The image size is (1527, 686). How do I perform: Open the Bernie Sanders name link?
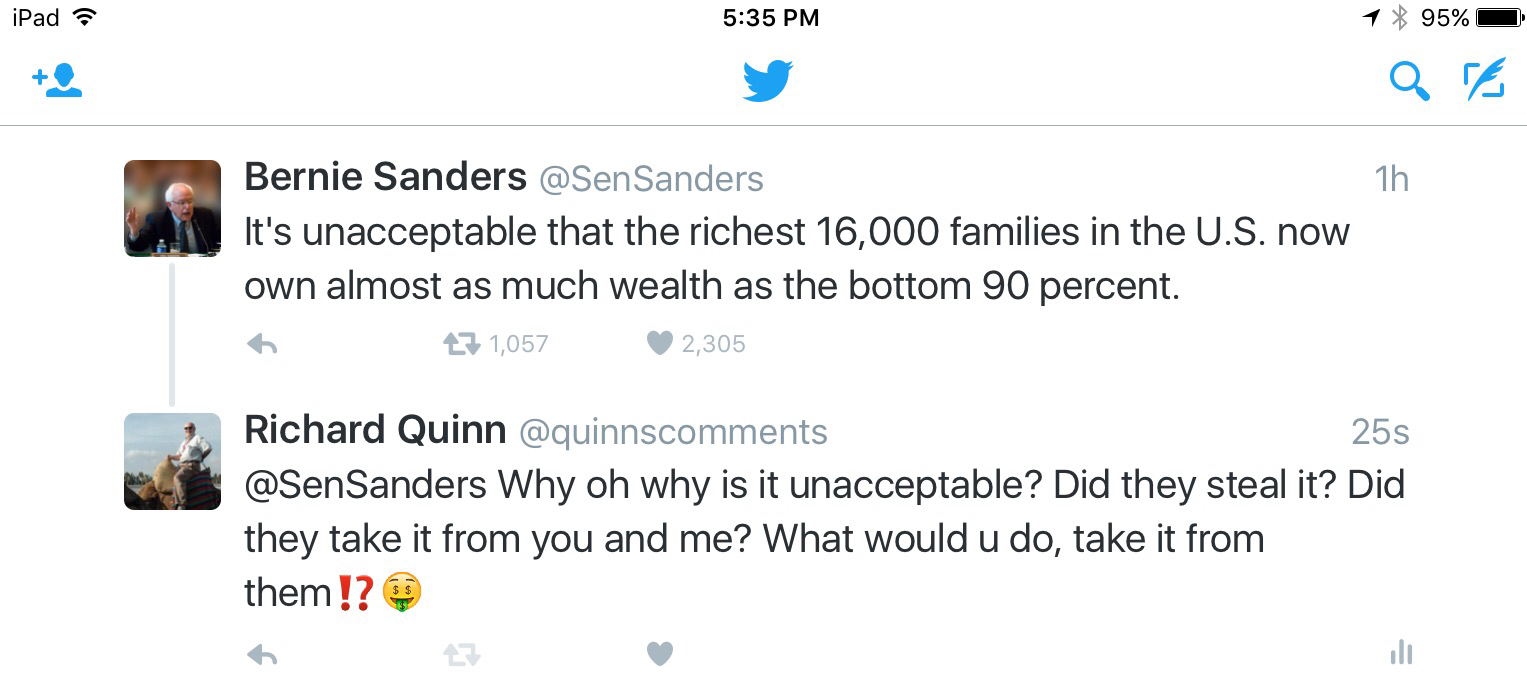pos(385,178)
